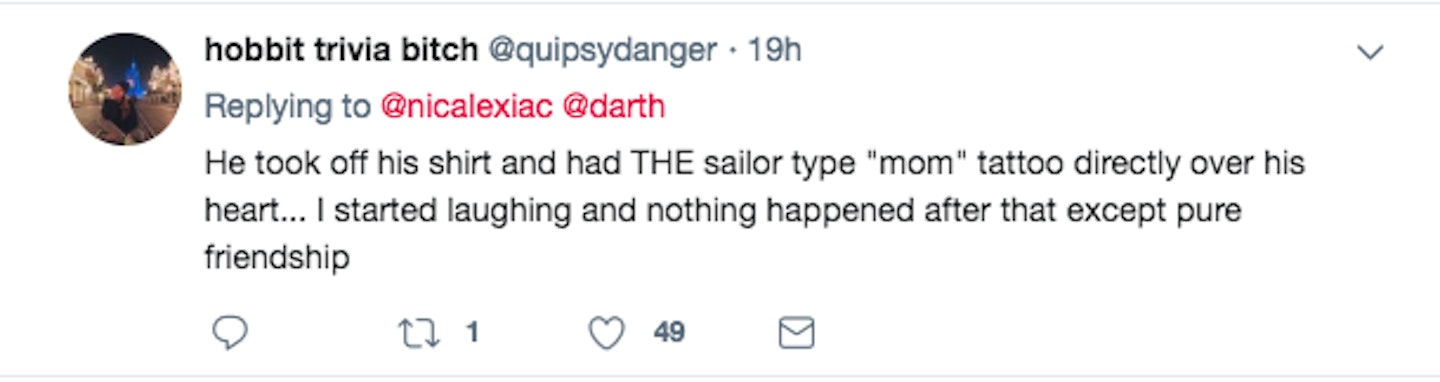The width and height of the screenshot is (1440, 382).
Task: Open tweet by clicking "He took off" line
Action: tap(754, 162)
